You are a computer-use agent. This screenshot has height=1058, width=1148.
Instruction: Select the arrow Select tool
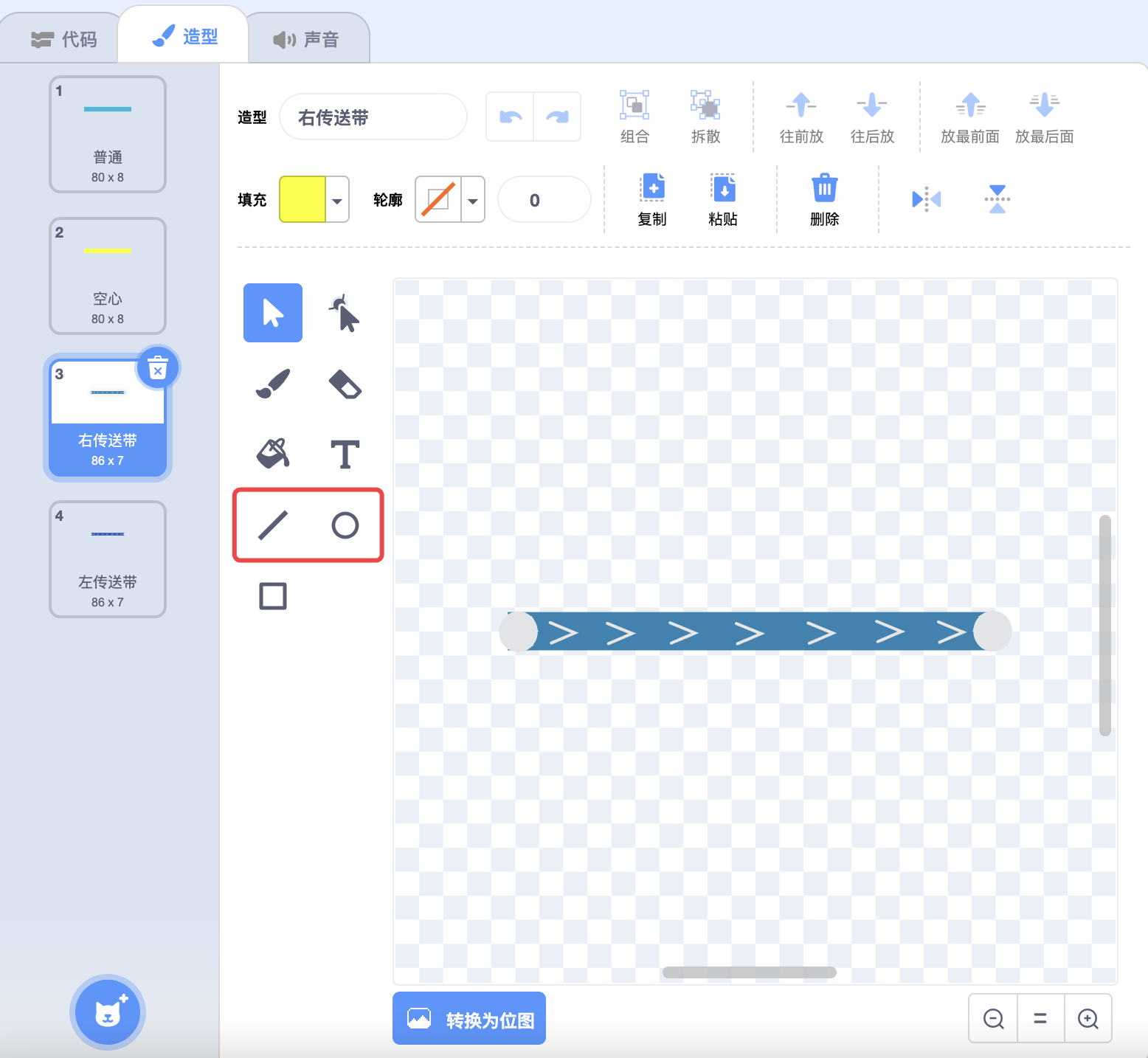tap(273, 313)
